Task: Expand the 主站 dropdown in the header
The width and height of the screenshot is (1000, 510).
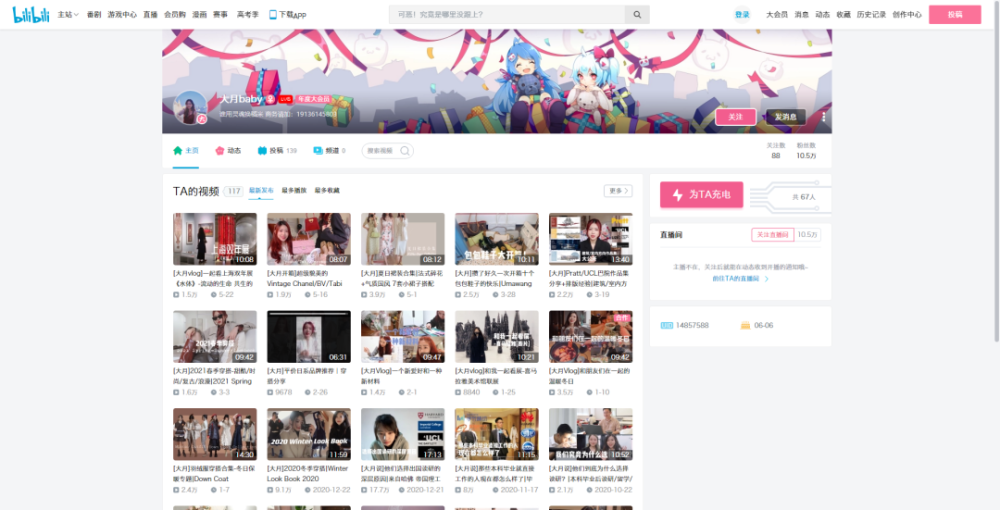Action: click(68, 15)
